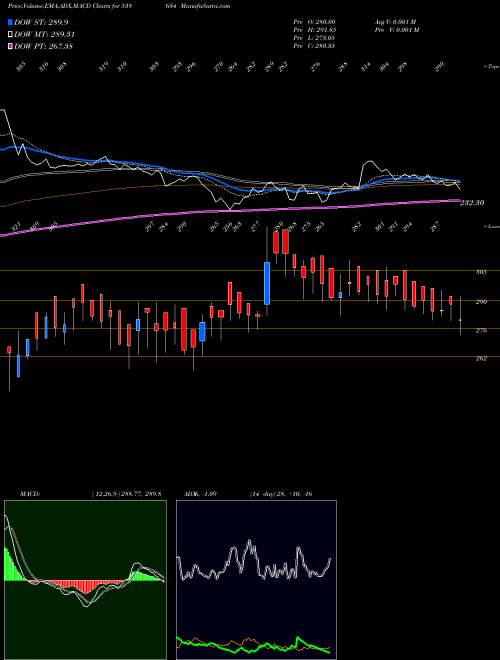Click the green MACD histogram bars at left
The height and width of the screenshot is (660, 500).
13,566
